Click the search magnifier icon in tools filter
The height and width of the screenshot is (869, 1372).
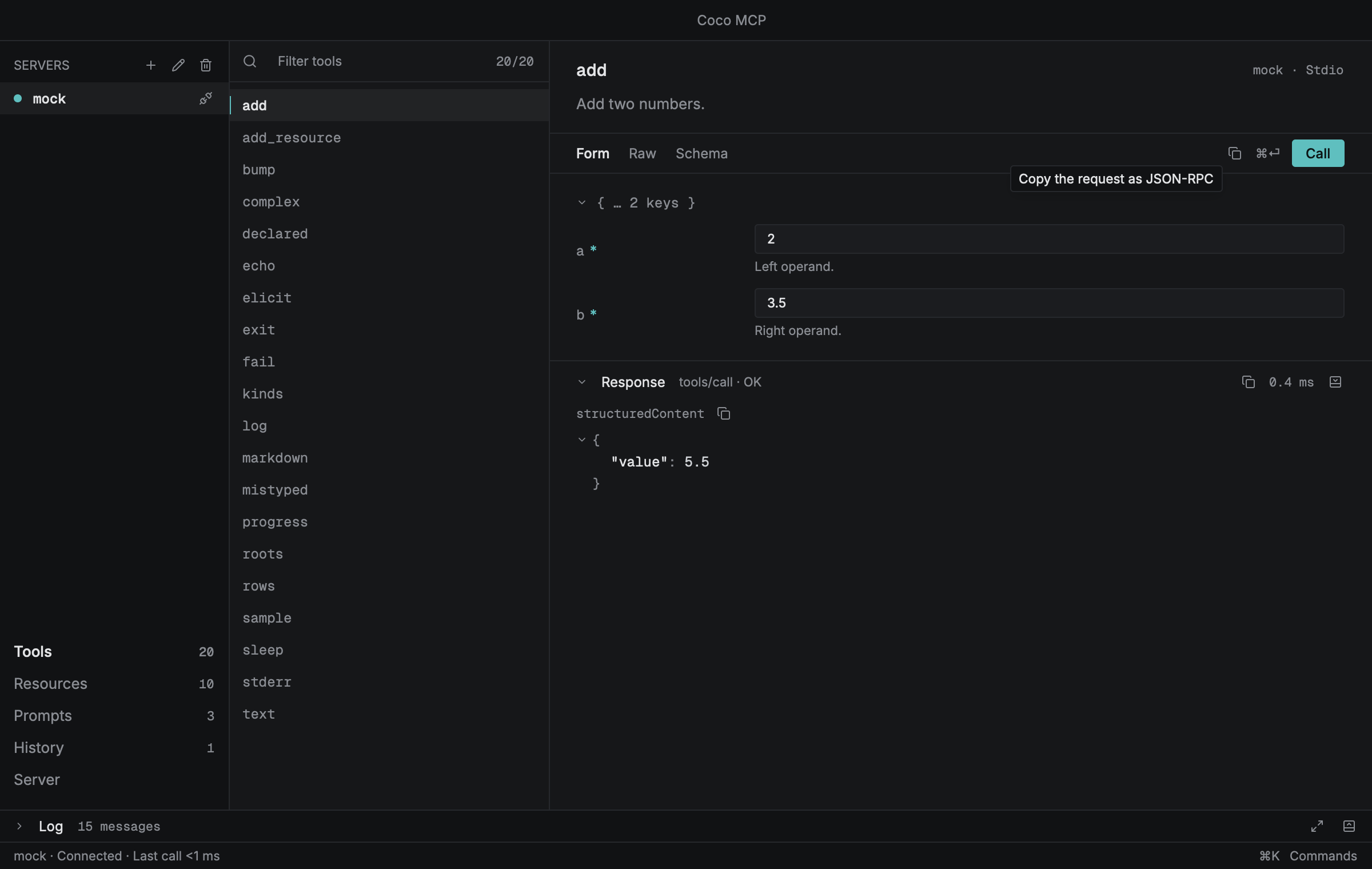point(250,61)
